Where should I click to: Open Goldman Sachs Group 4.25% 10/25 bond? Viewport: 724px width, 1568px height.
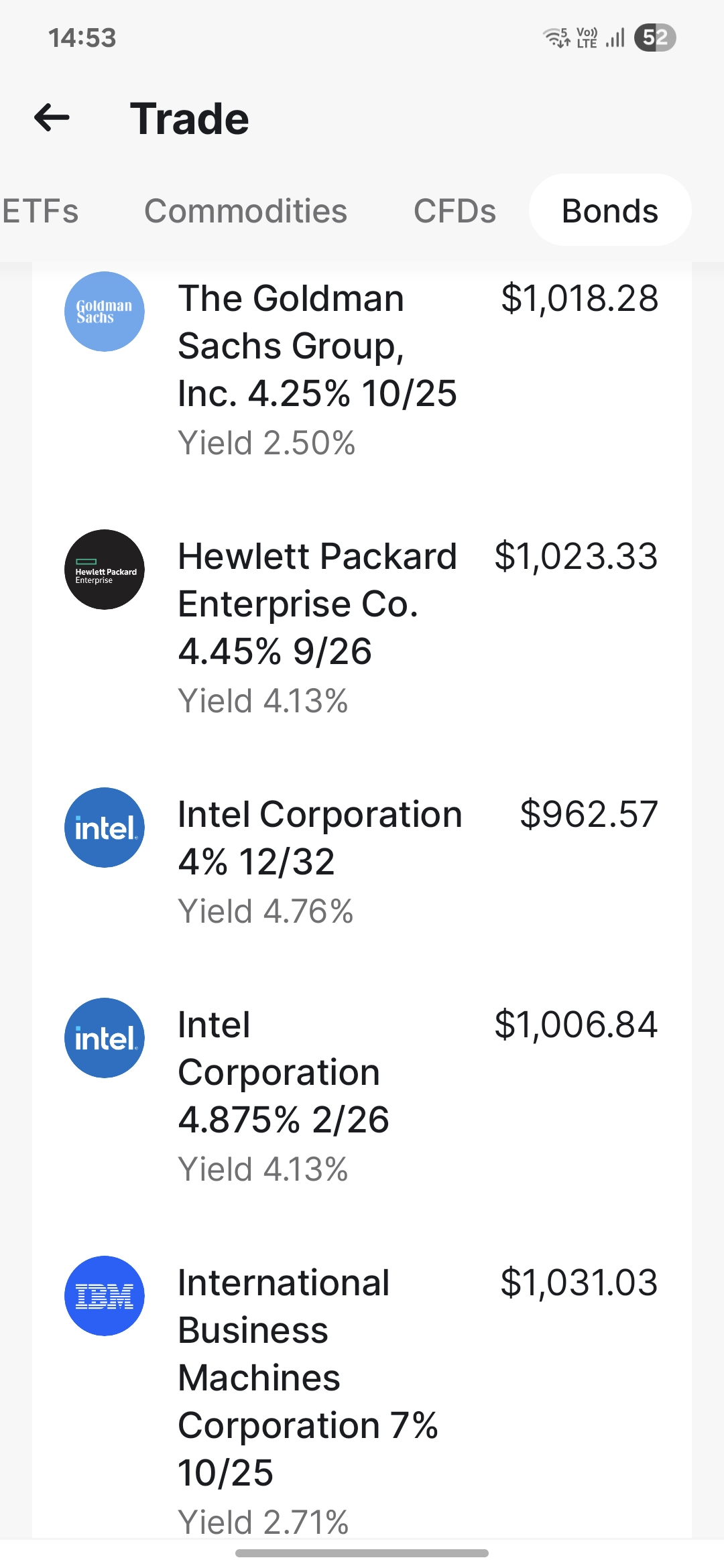362,370
